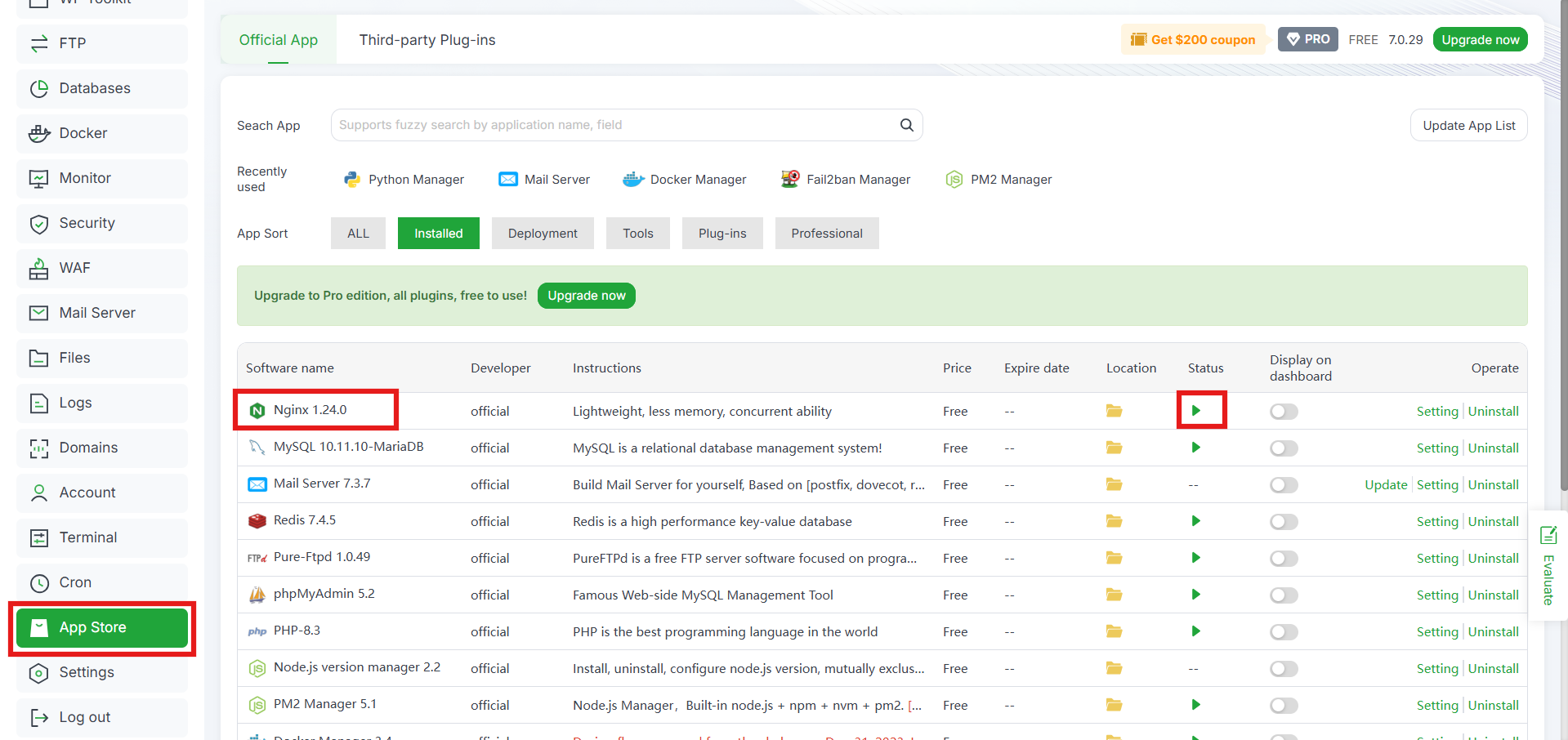Open phpMyAdmin location folder icon
The height and width of the screenshot is (740, 1568).
tap(1114, 595)
